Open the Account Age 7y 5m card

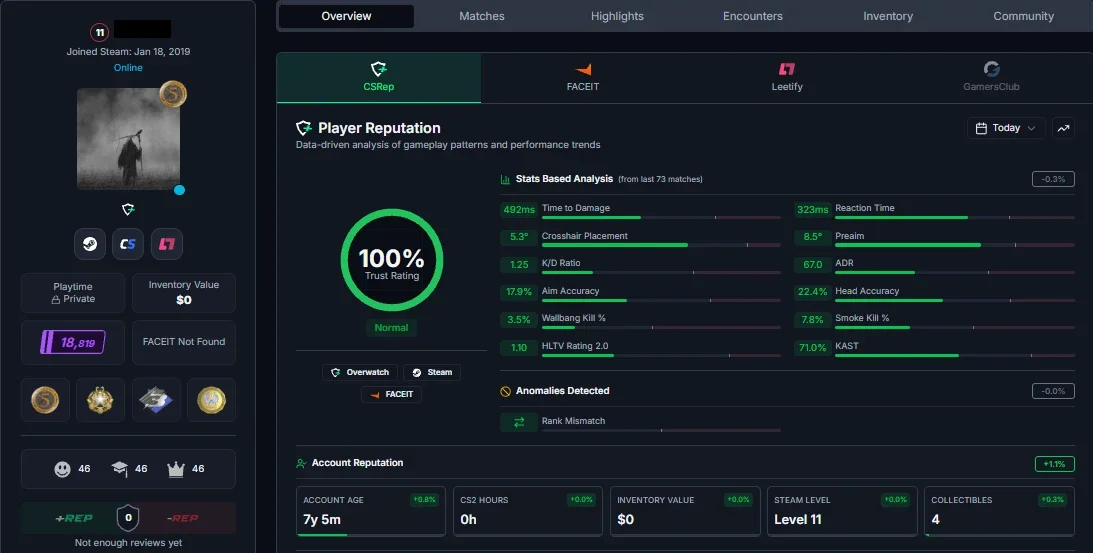[x=371, y=512]
